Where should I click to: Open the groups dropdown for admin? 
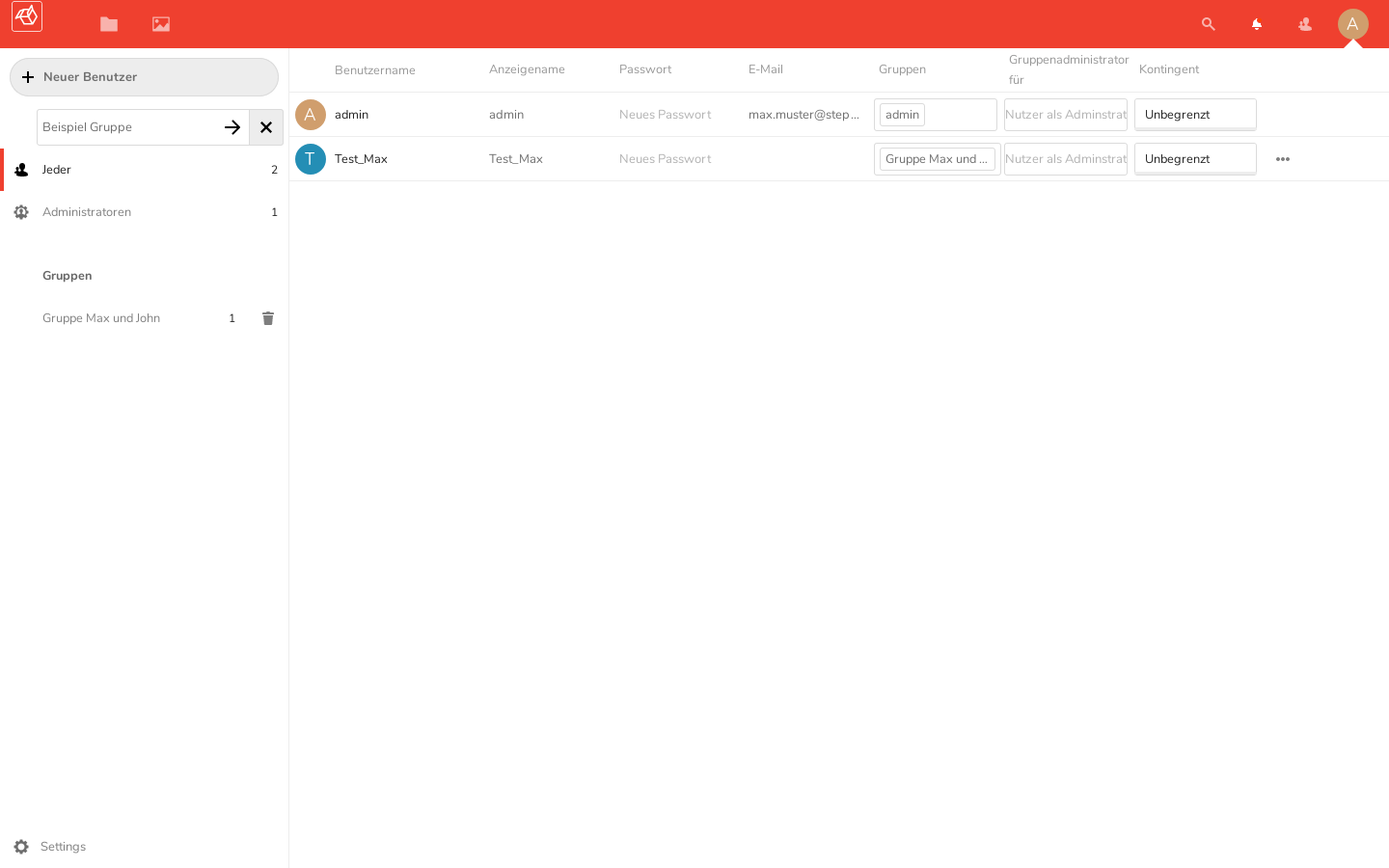[936, 115]
